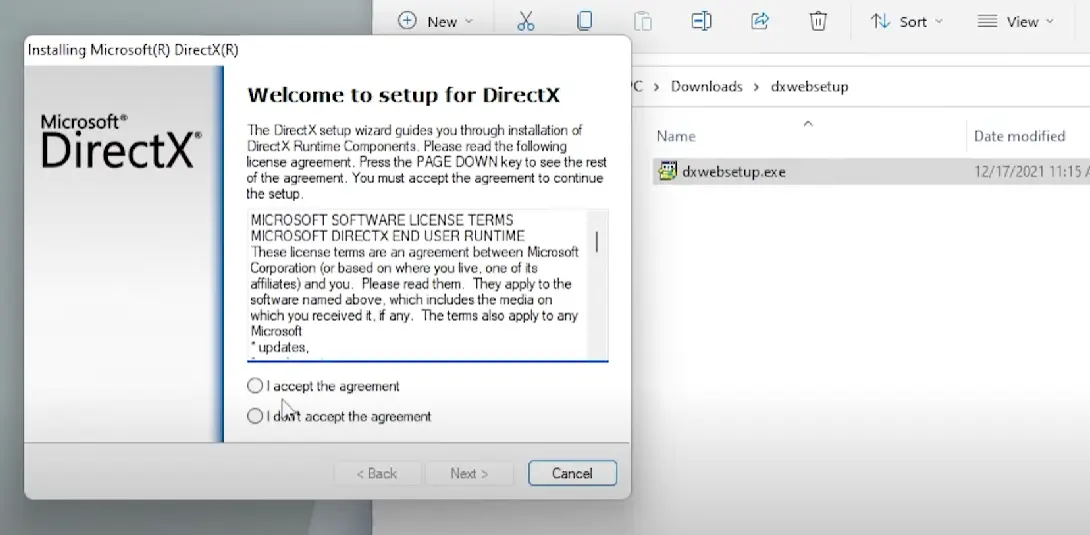
Task: Sort files by the Name column header
Action: (x=676, y=136)
